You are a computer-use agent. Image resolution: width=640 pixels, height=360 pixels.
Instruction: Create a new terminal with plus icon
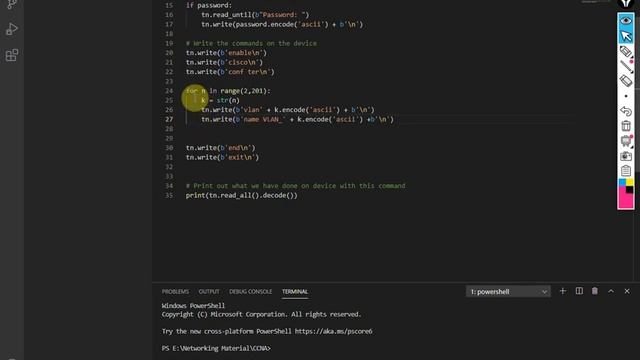[562, 291]
